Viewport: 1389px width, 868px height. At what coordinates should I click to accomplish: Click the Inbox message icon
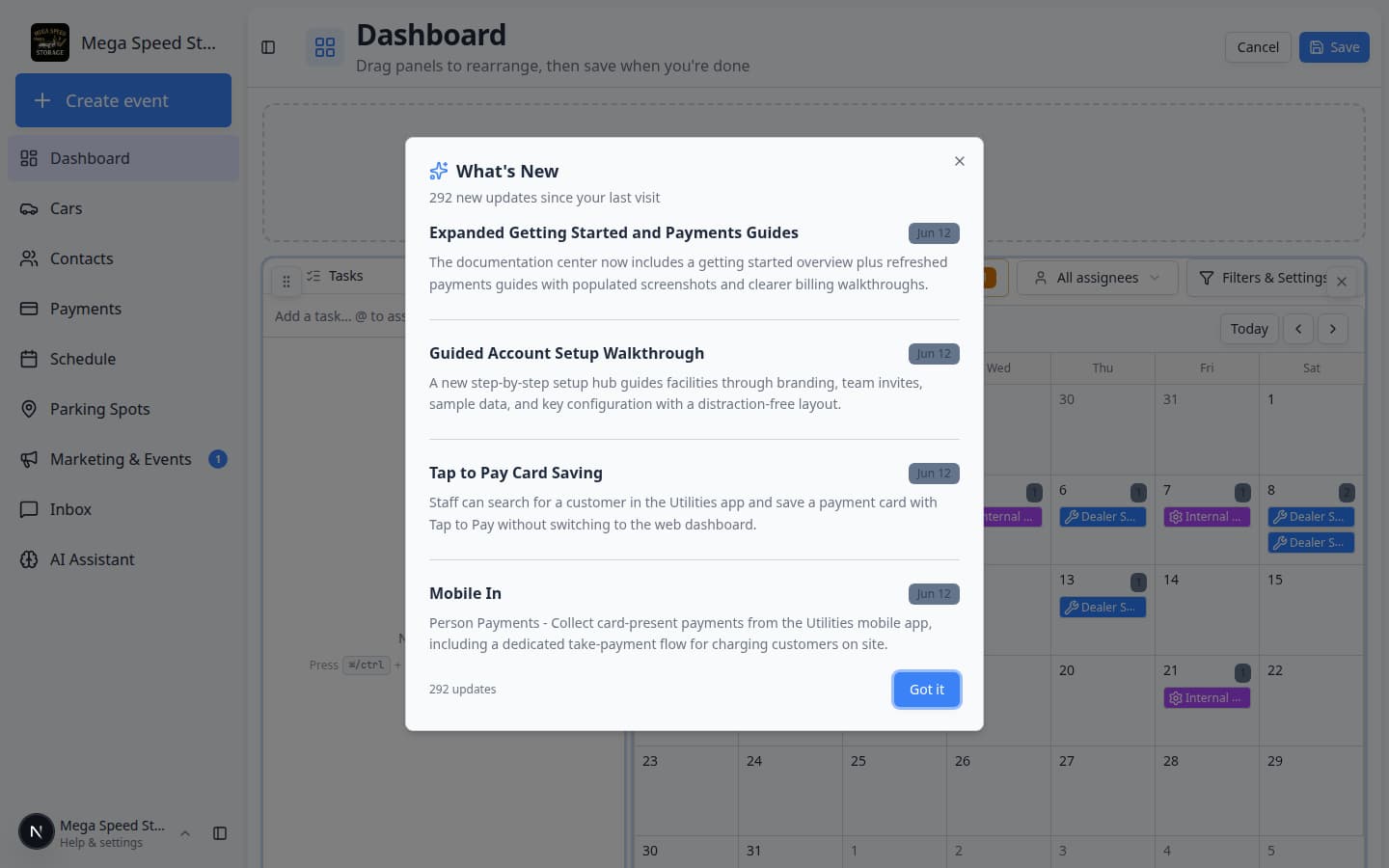29,509
